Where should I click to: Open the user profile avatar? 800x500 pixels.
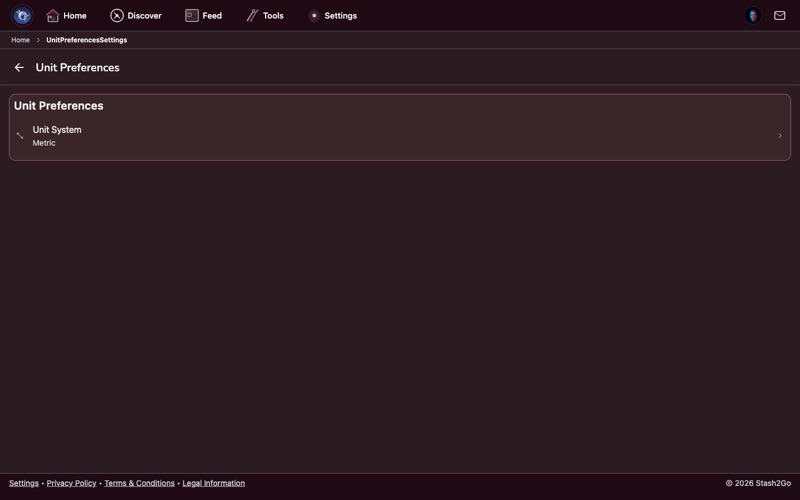point(753,16)
